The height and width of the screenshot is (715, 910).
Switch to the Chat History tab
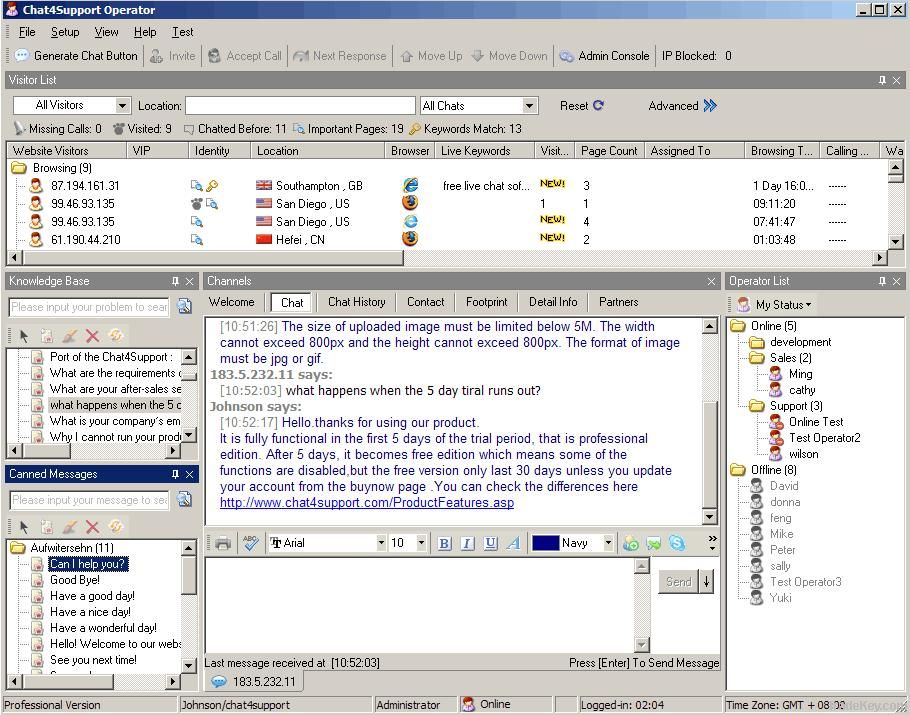[x=356, y=302]
